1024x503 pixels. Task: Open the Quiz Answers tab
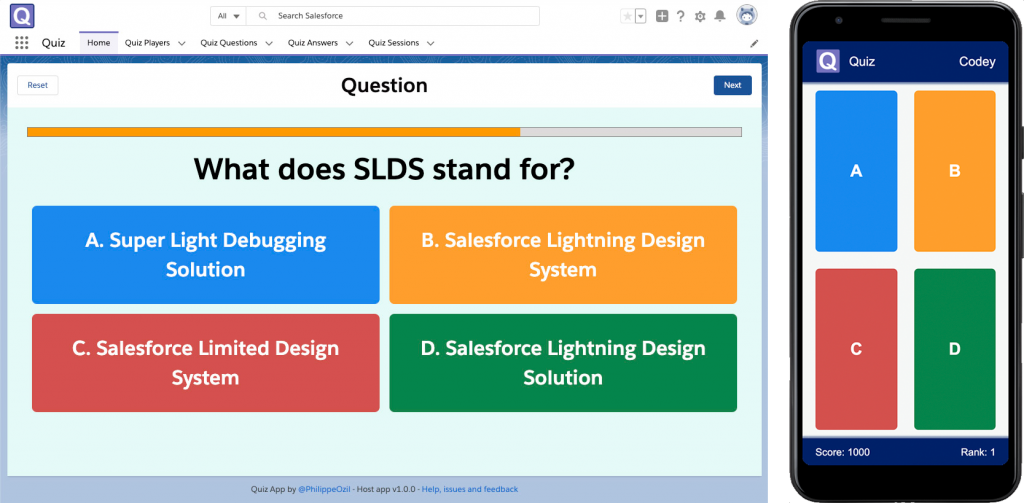click(313, 43)
